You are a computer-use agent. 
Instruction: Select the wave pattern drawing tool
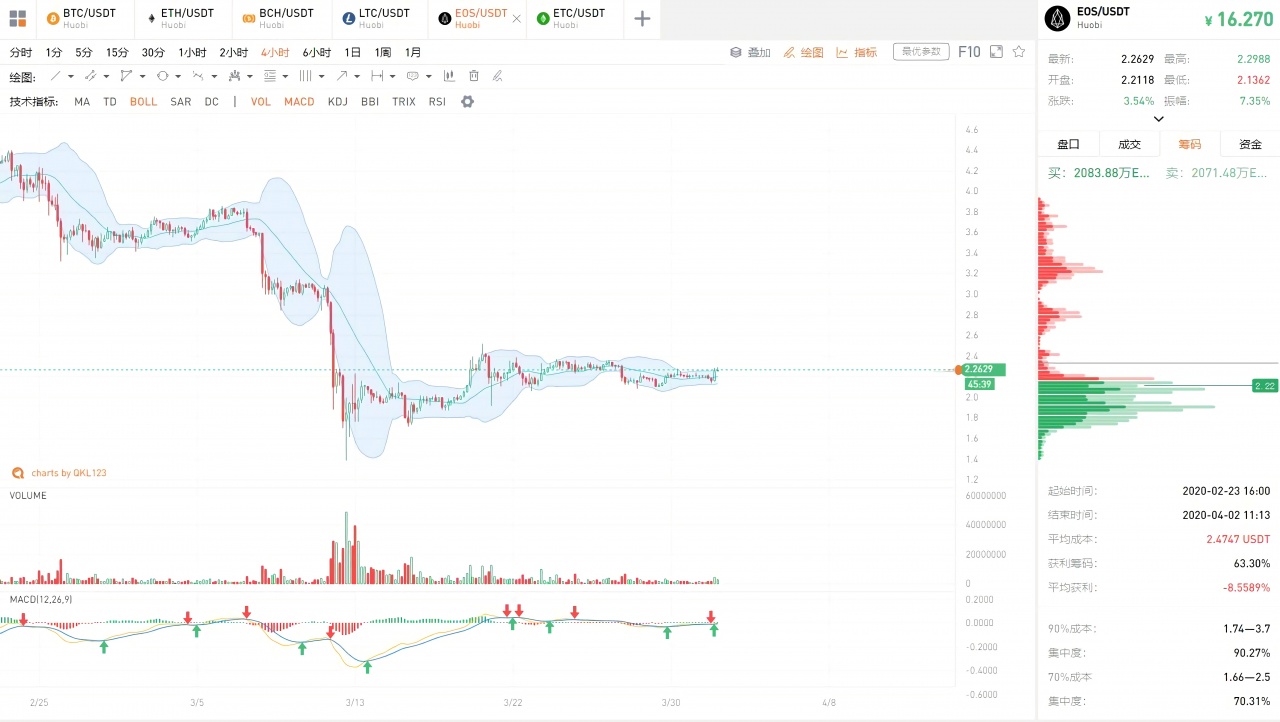(x=198, y=76)
